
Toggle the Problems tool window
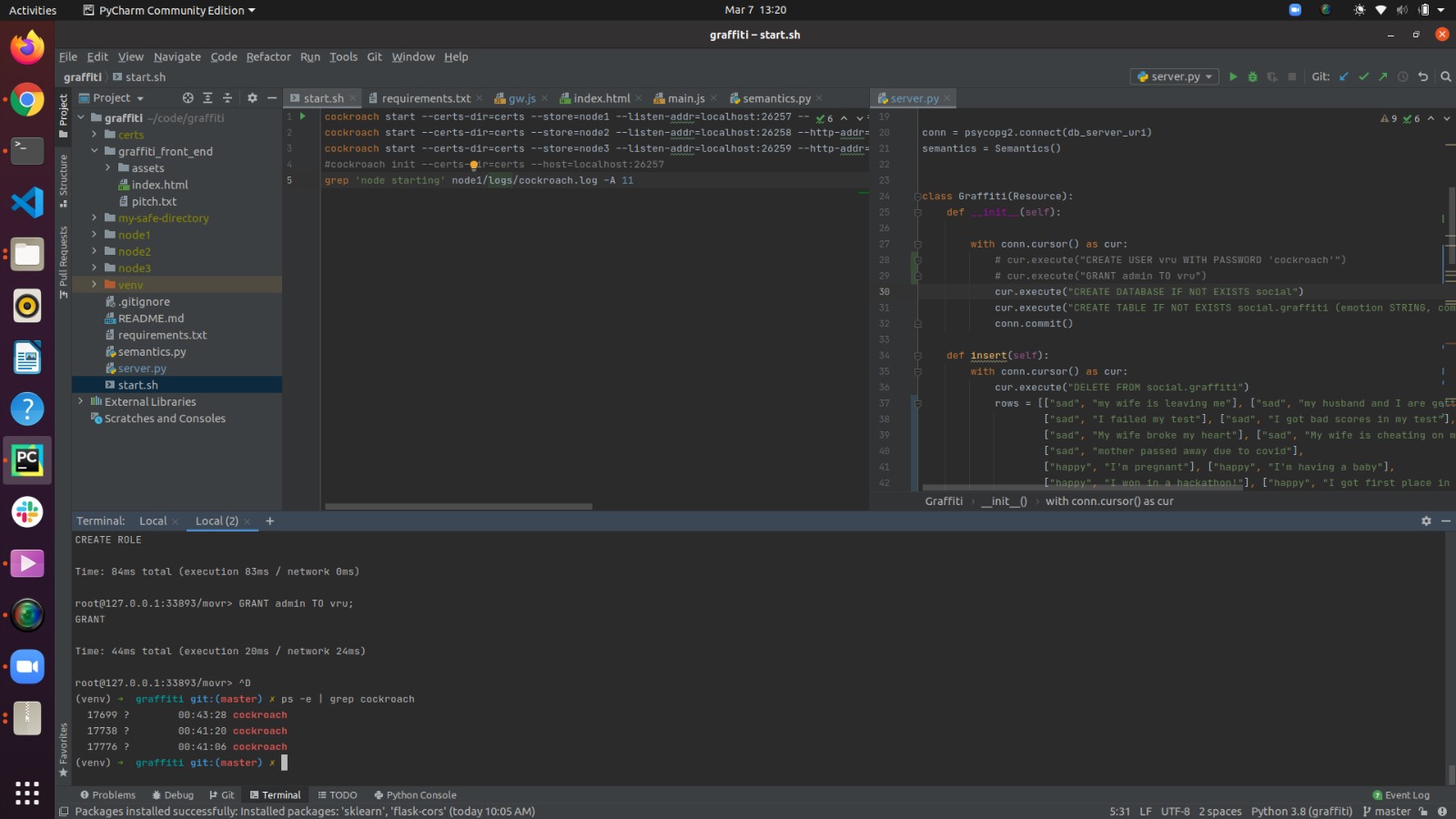[x=108, y=795]
